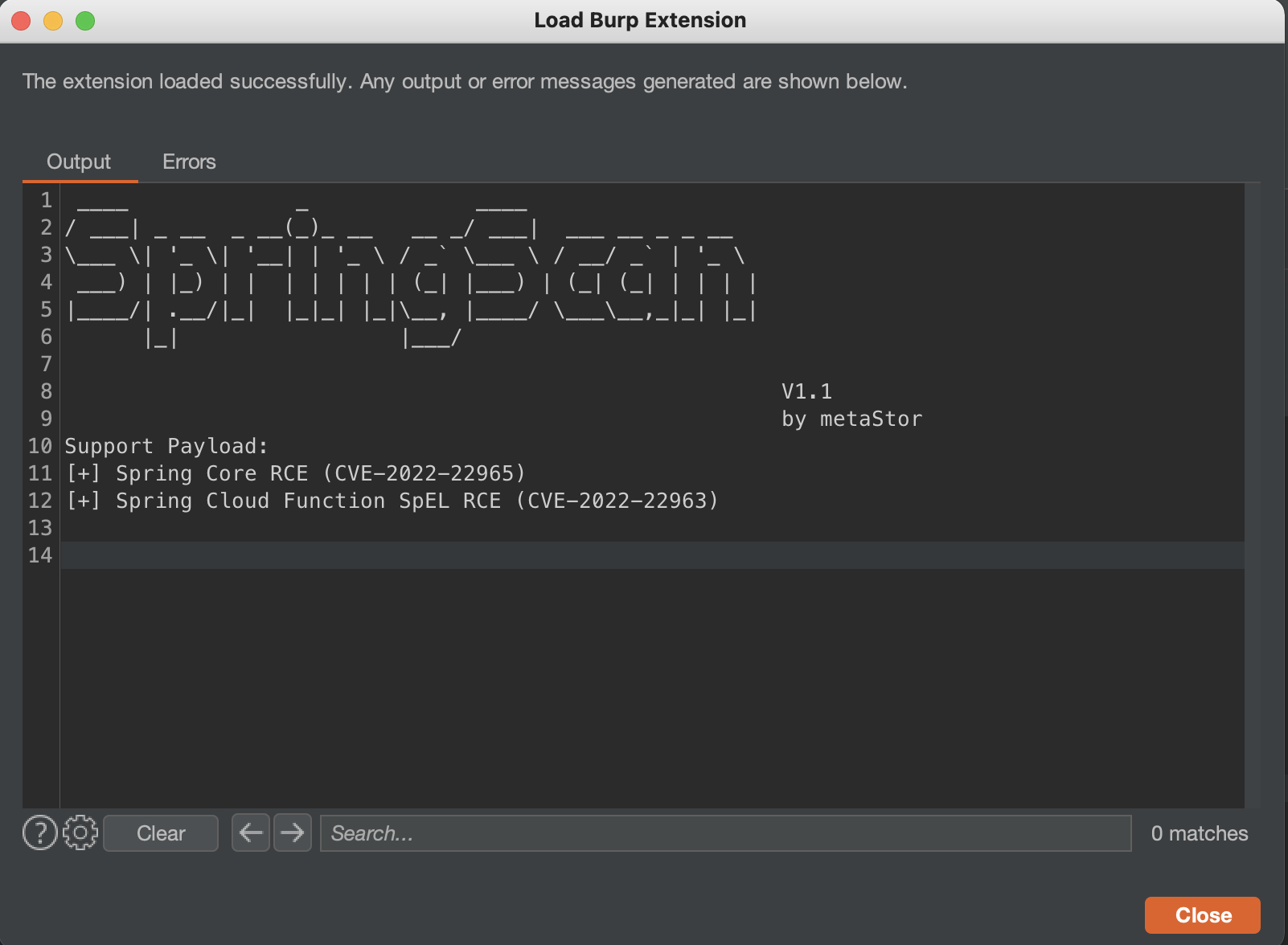Switch to the Output tab
Screen dimensions: 1288x945
[x=79, y=162]
